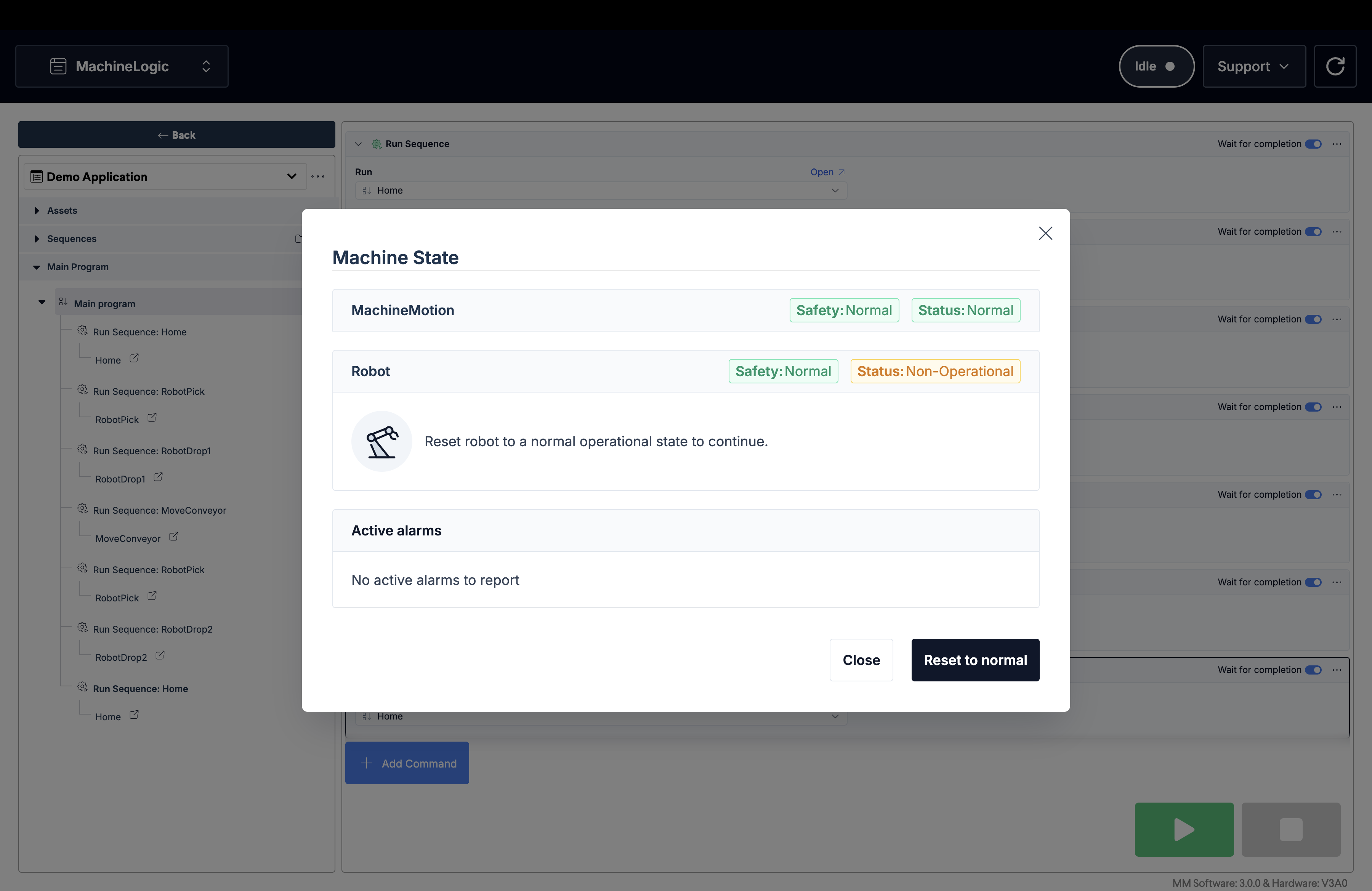Click the gray stop button

pos(1291,829)
